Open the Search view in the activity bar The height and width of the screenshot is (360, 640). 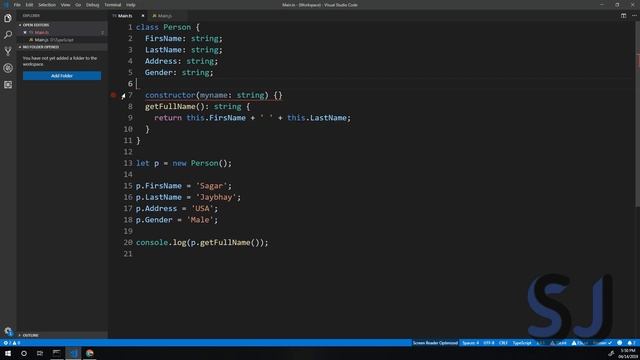tap(8, 35)
